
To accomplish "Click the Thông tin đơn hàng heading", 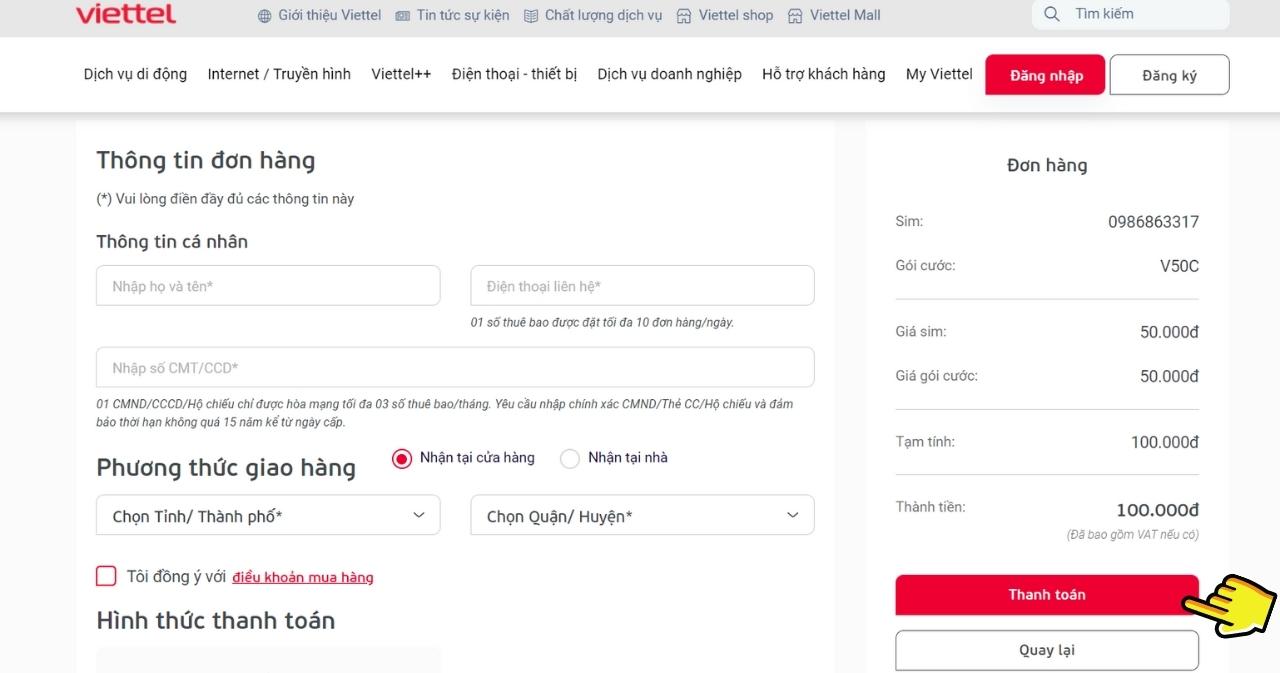I will (206, 161).
